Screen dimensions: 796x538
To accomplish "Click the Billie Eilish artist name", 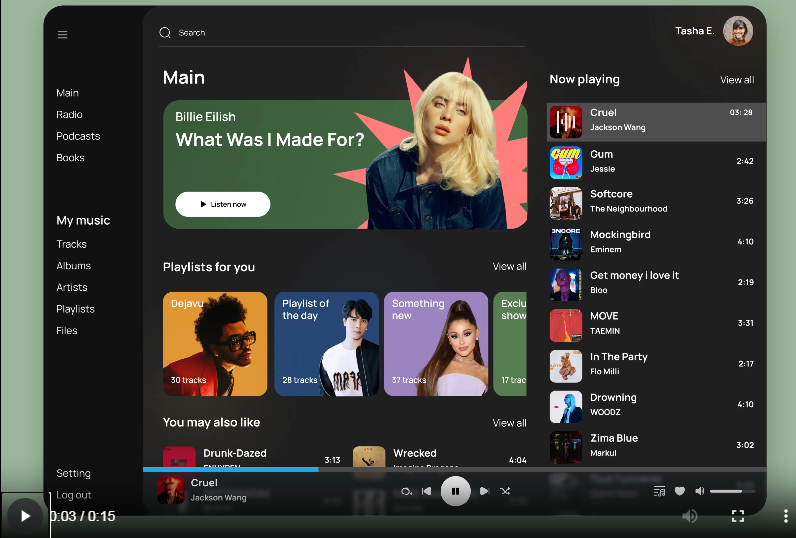I will [x=205, y=117].
